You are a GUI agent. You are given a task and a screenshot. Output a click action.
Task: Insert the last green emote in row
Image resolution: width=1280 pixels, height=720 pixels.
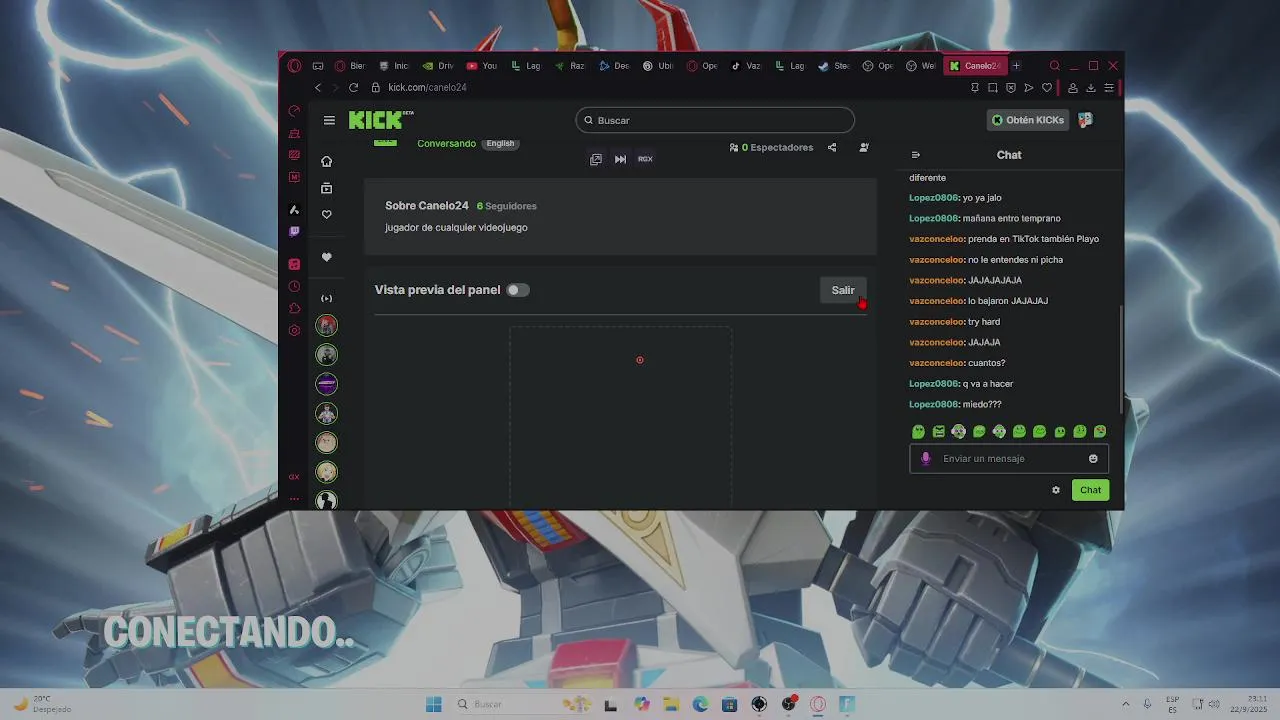(x=1100, y=432)
